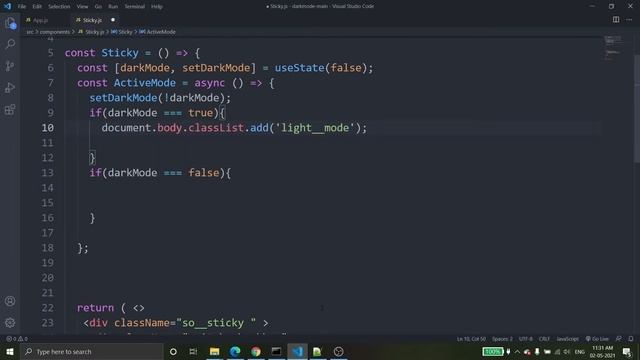Change indentation via Spaces: 2

502,339
